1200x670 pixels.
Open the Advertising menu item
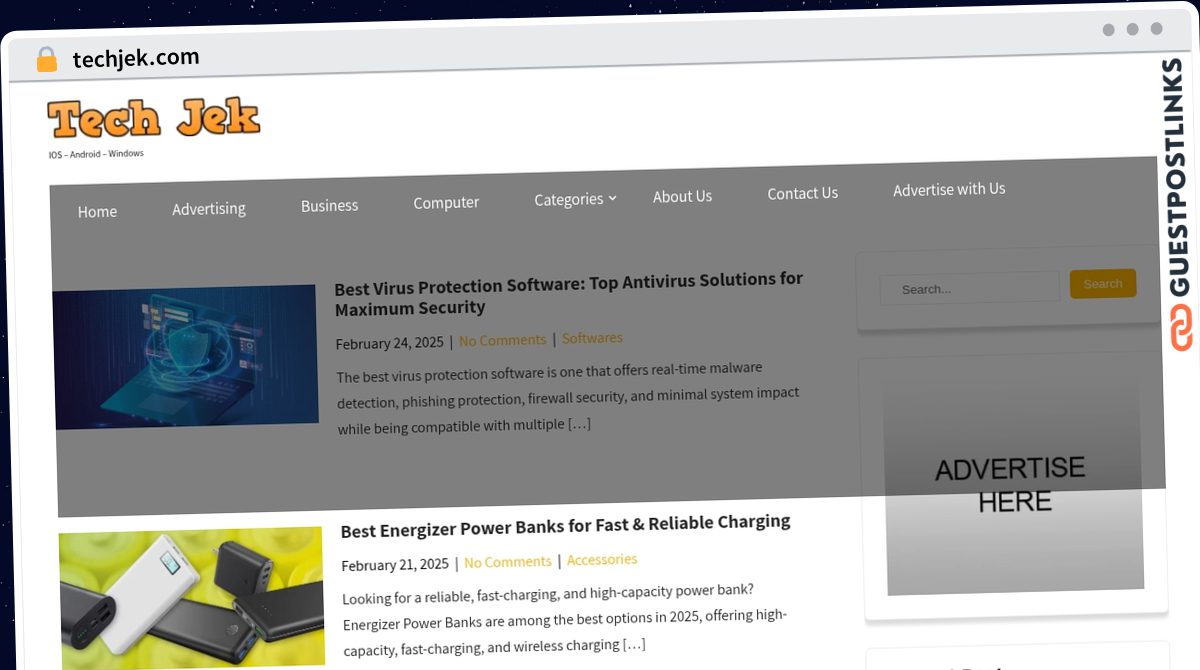click(x=209, y=209)
